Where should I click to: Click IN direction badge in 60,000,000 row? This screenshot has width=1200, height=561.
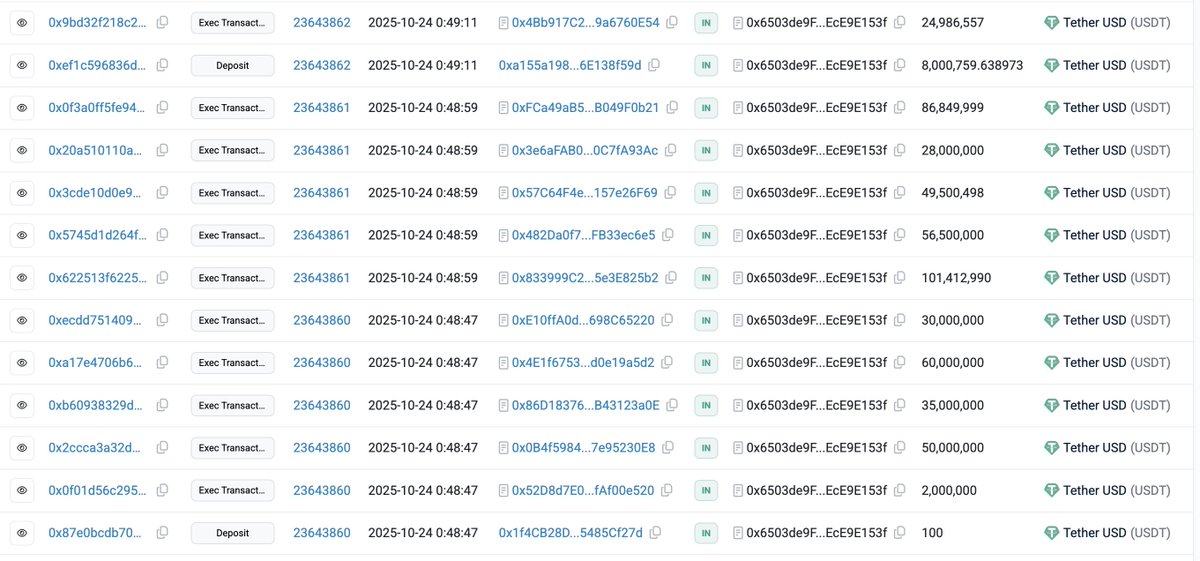point(706,362)
